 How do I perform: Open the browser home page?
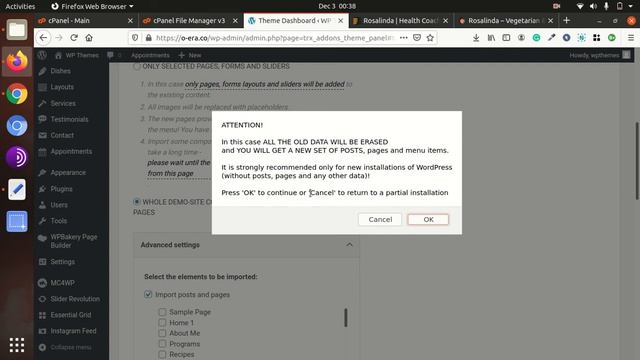tap(89, 38)
